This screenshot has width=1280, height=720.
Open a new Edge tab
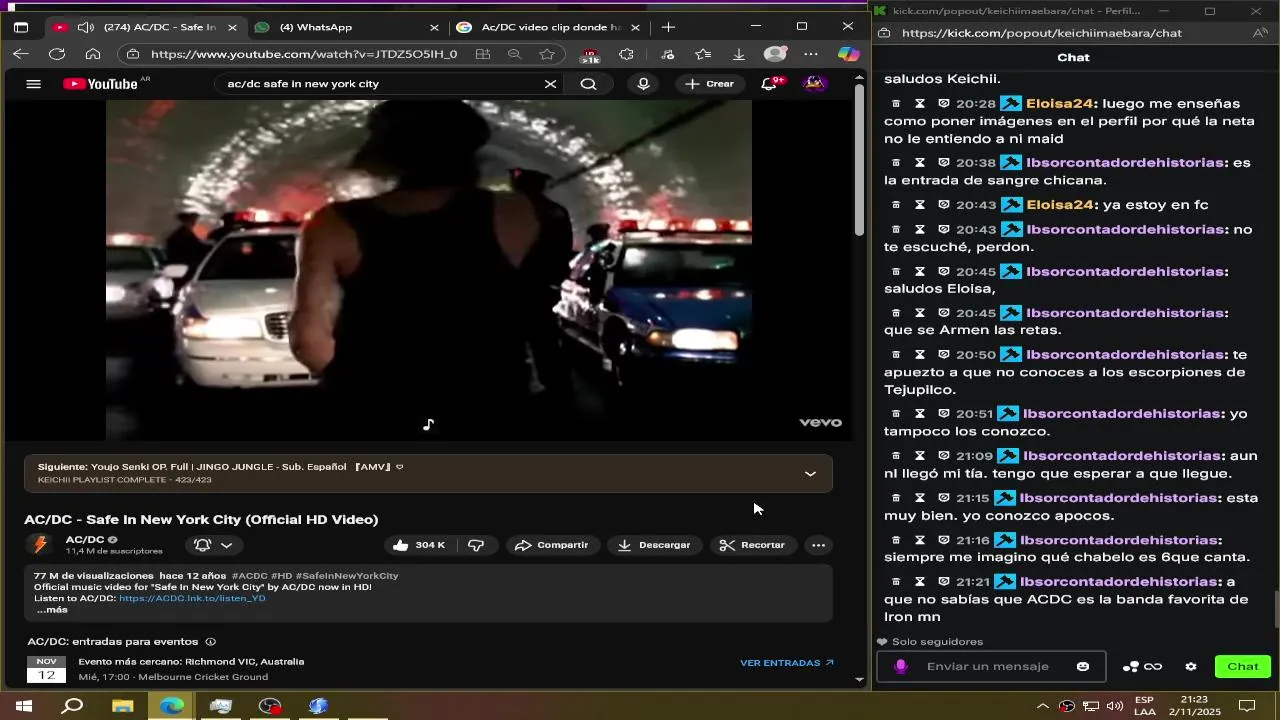click(668, 27)
